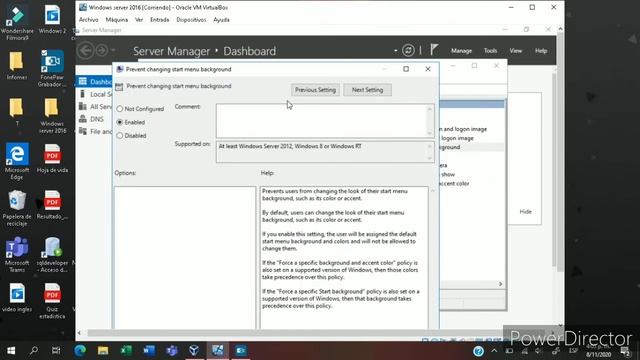This screenshot has height=360, width=640.
Task: Open the Windows server 2016 folder
Action: (x=52, y=116)
